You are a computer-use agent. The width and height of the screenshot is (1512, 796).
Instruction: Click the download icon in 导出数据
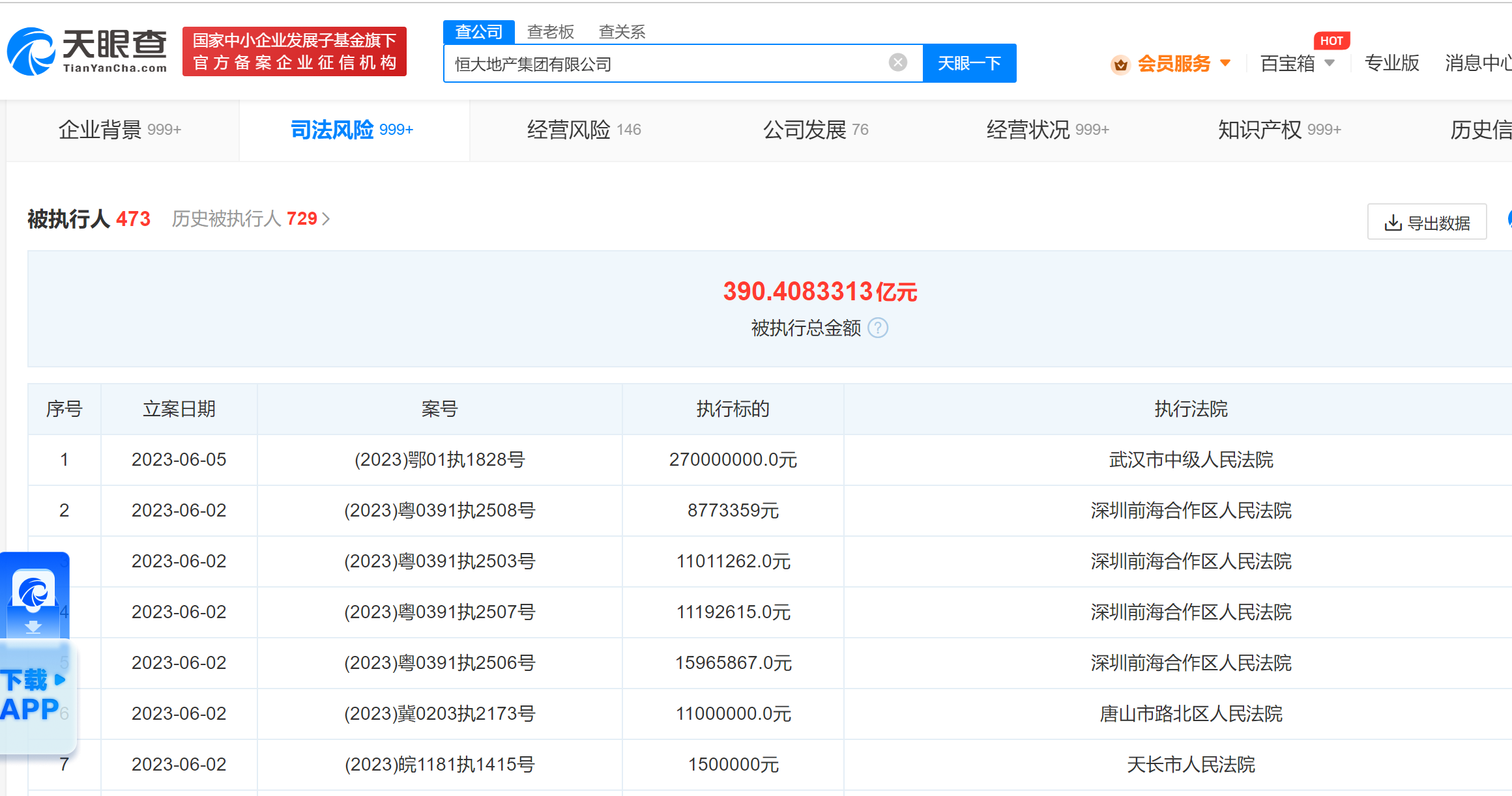[1393, 223]
